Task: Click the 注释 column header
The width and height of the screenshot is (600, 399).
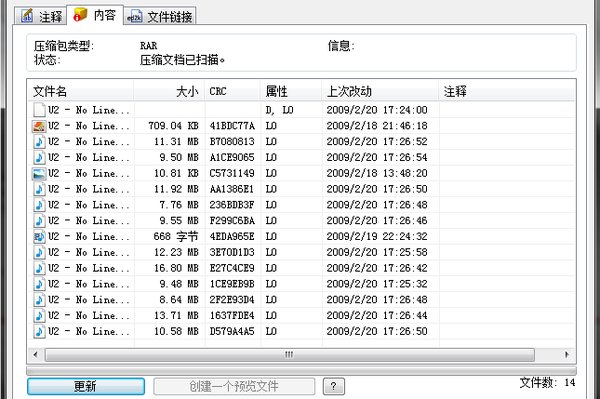Action: coord(507,91)
